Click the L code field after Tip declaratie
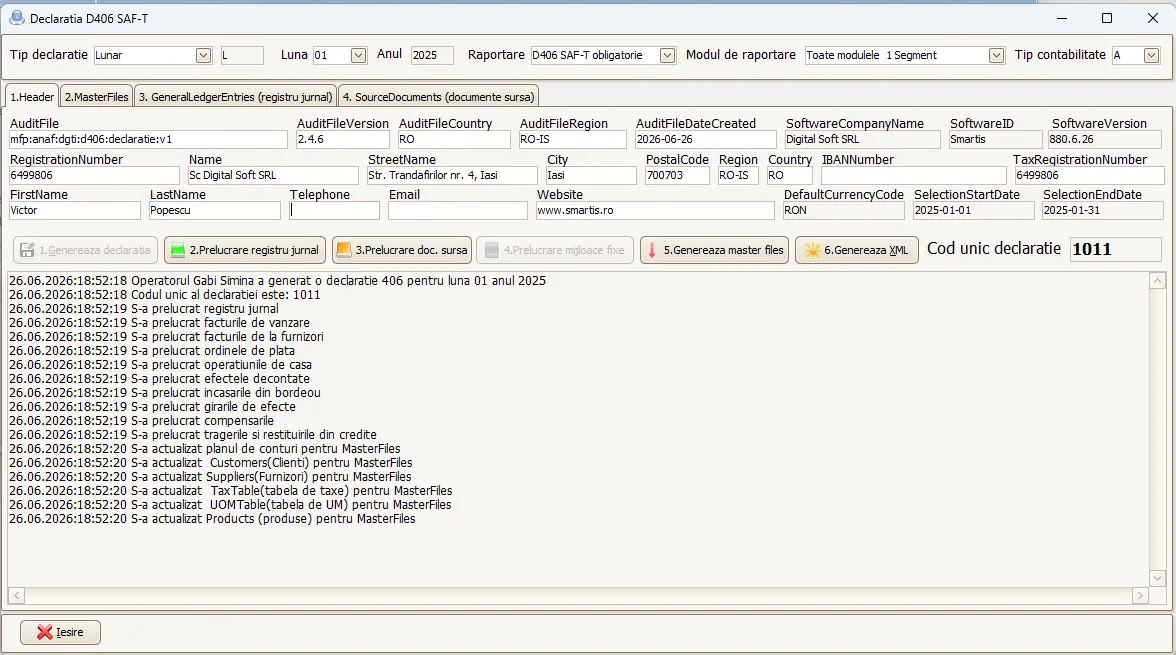The height and width of the screenshot is (655, 1176). (242, 56)
